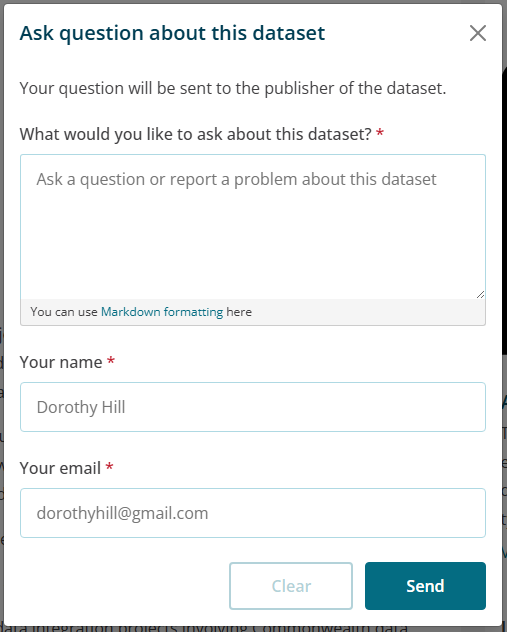Click the 'Your email' field label
This screenshot has width=507, height=632.
(60, 468)
